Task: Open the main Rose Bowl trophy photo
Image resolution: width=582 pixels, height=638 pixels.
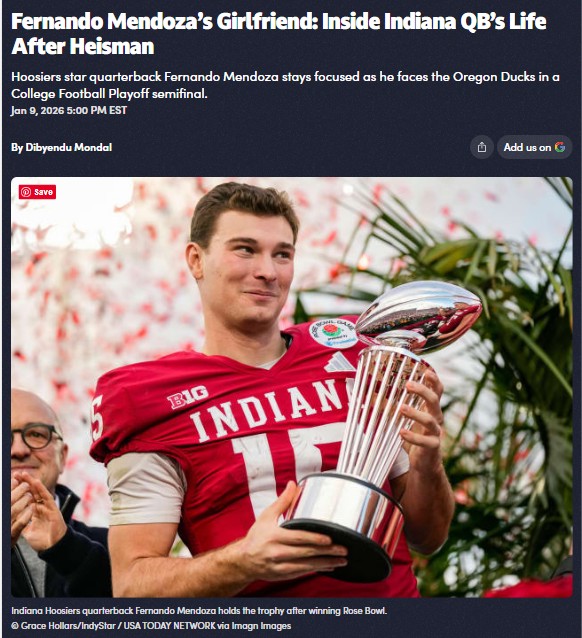Action: pyautogui.click(x=291, y=387)
